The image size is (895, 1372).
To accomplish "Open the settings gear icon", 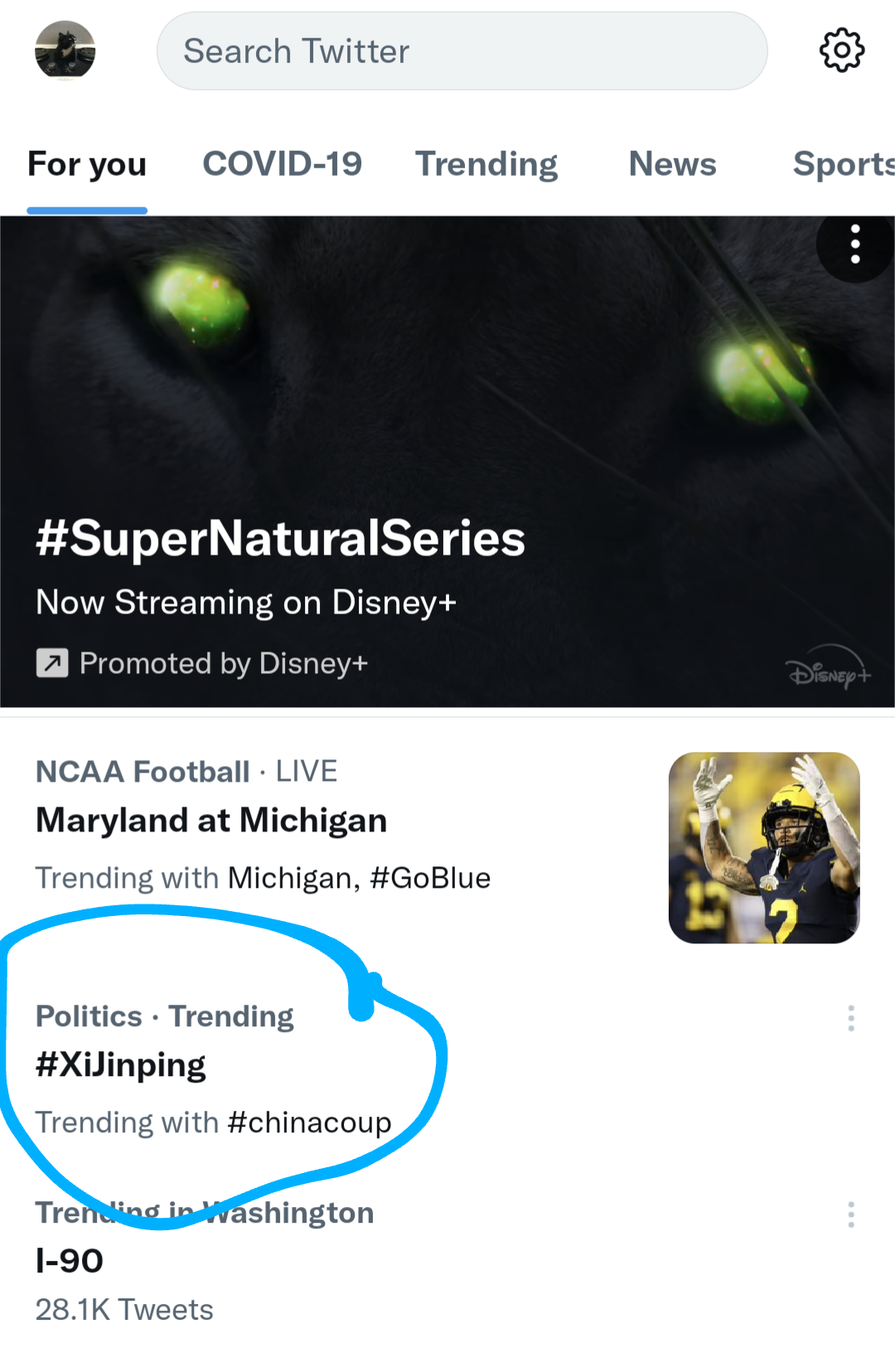I will click(841, 51).
